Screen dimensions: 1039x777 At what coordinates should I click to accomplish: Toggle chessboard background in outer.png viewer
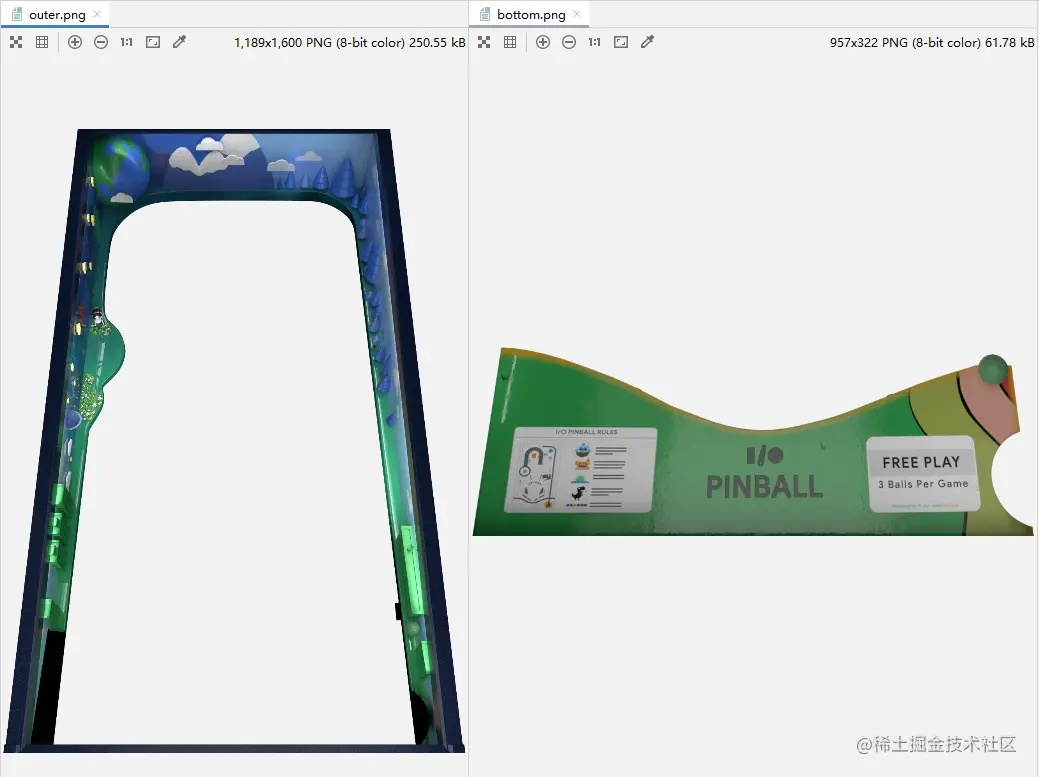point(17,42)
